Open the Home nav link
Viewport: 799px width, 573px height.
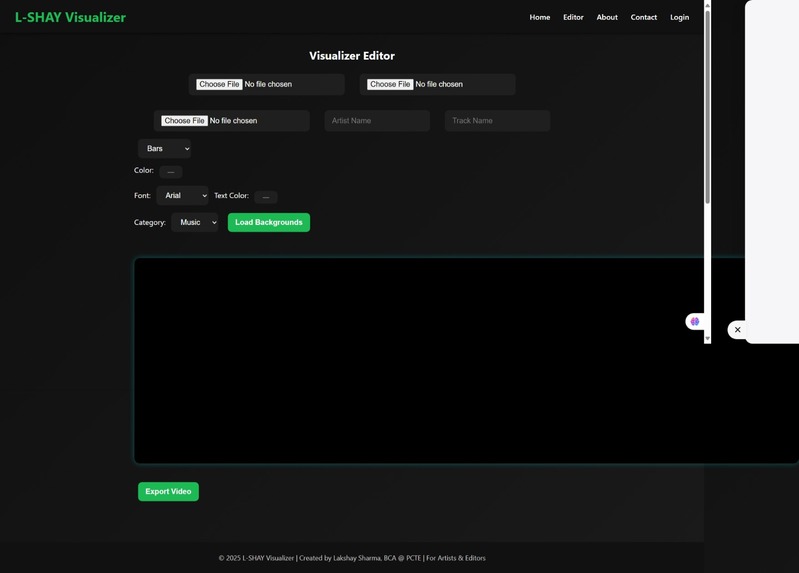(x=540, y=17)
